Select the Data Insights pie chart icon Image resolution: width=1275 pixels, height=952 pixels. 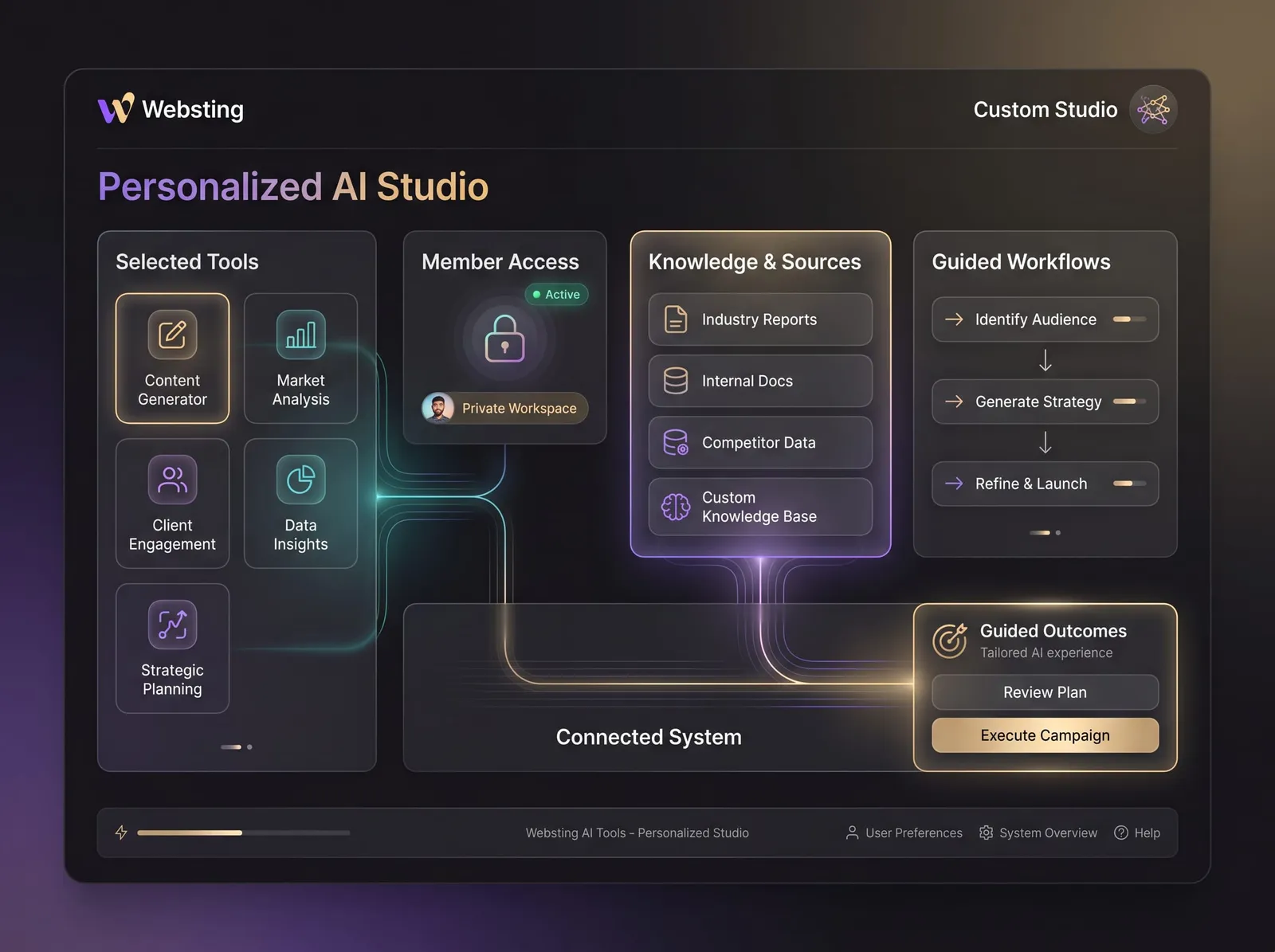pyautogui.click(x=300, y=480)
